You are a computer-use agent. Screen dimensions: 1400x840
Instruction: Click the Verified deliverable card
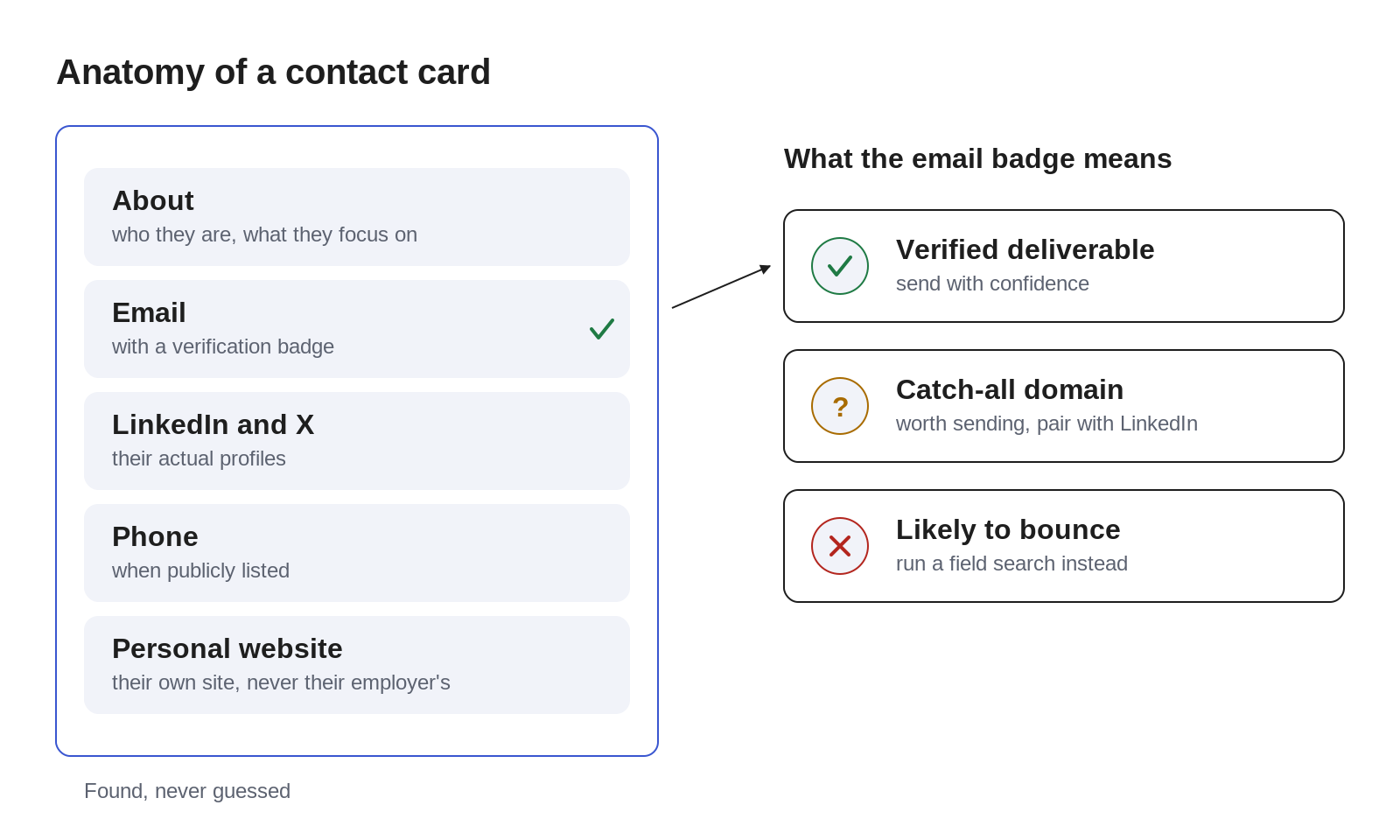(x=1064, y=266)
